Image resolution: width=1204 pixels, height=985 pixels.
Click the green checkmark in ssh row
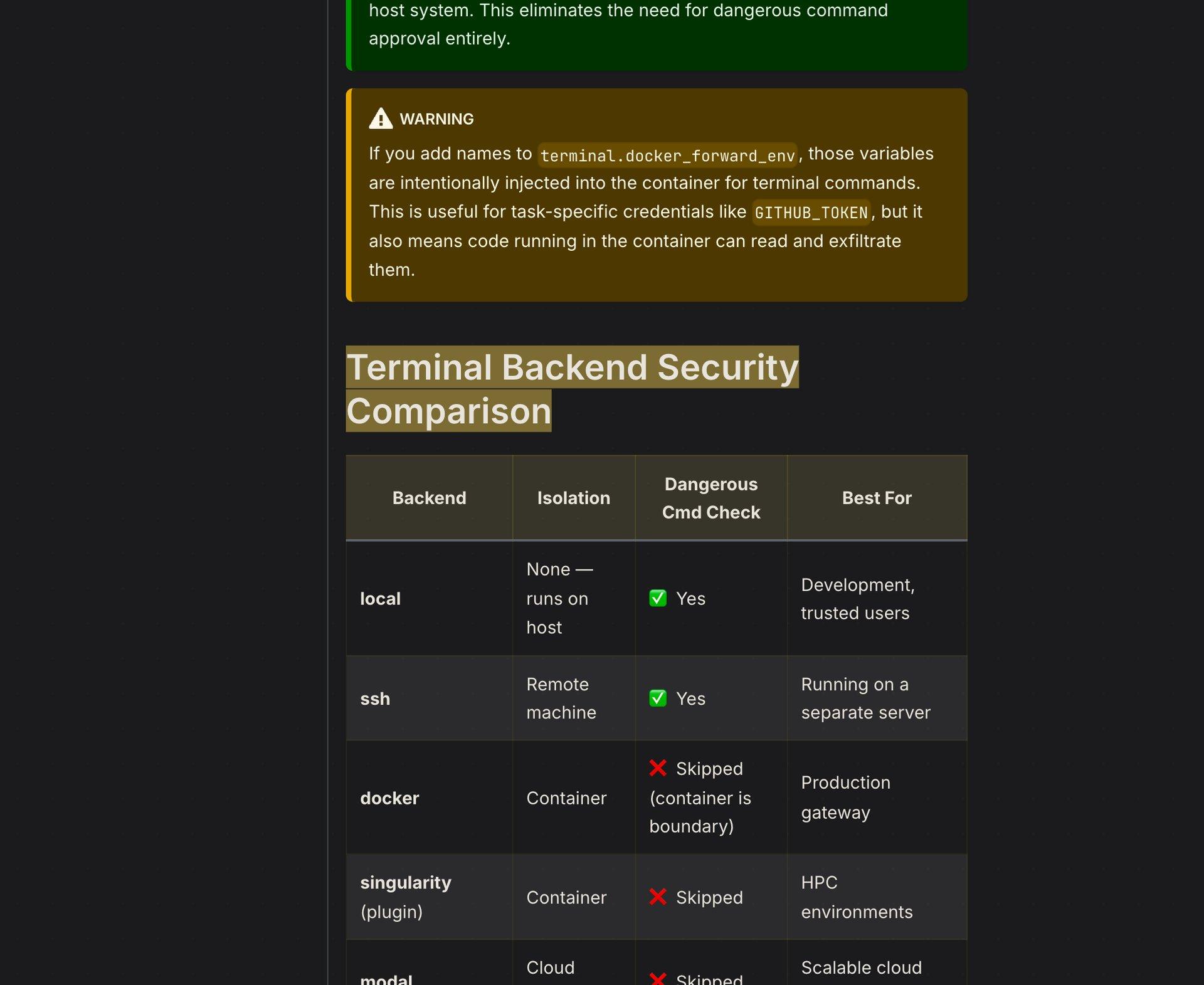[x=658, y=698]
